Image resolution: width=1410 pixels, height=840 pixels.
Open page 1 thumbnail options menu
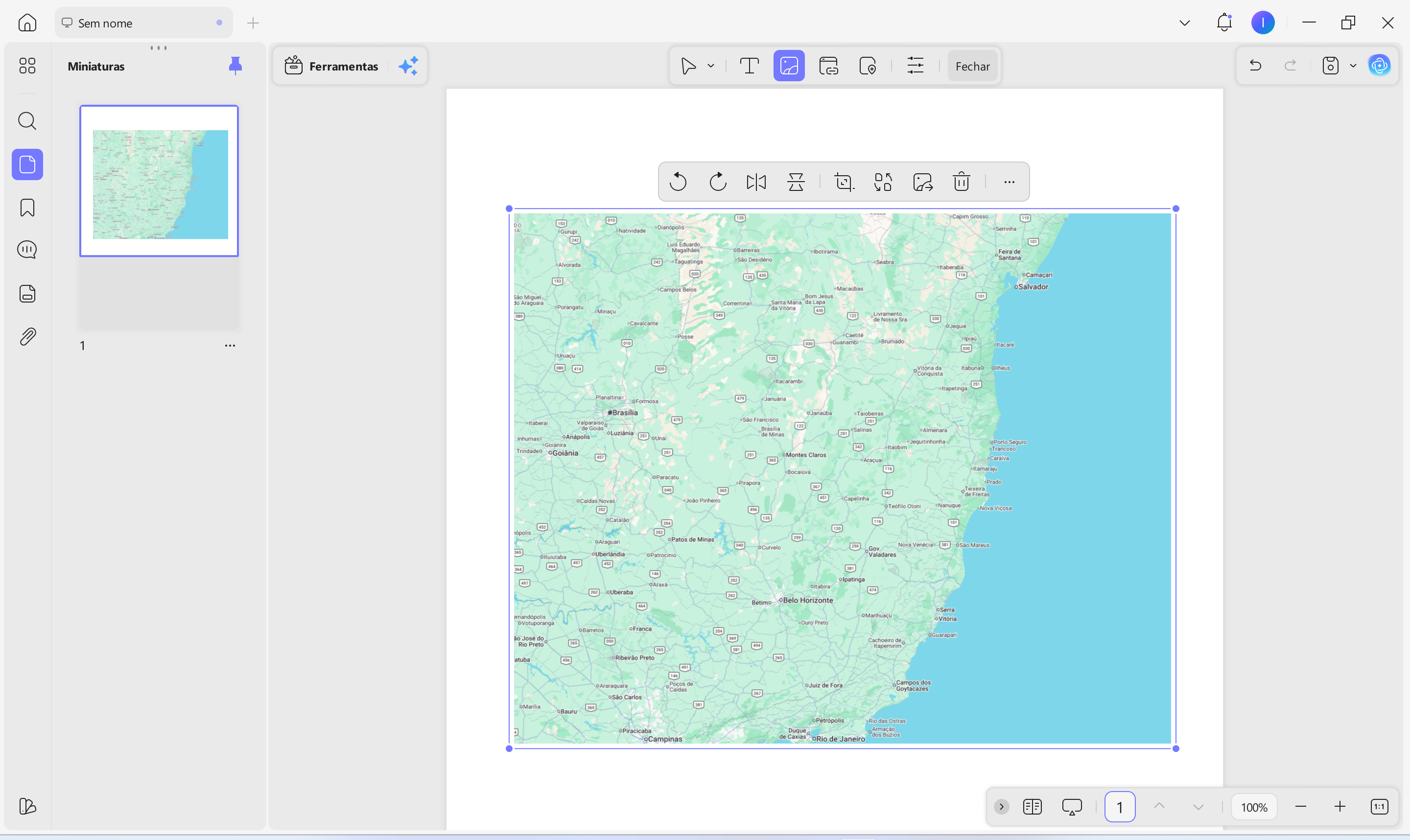[230, 345]
